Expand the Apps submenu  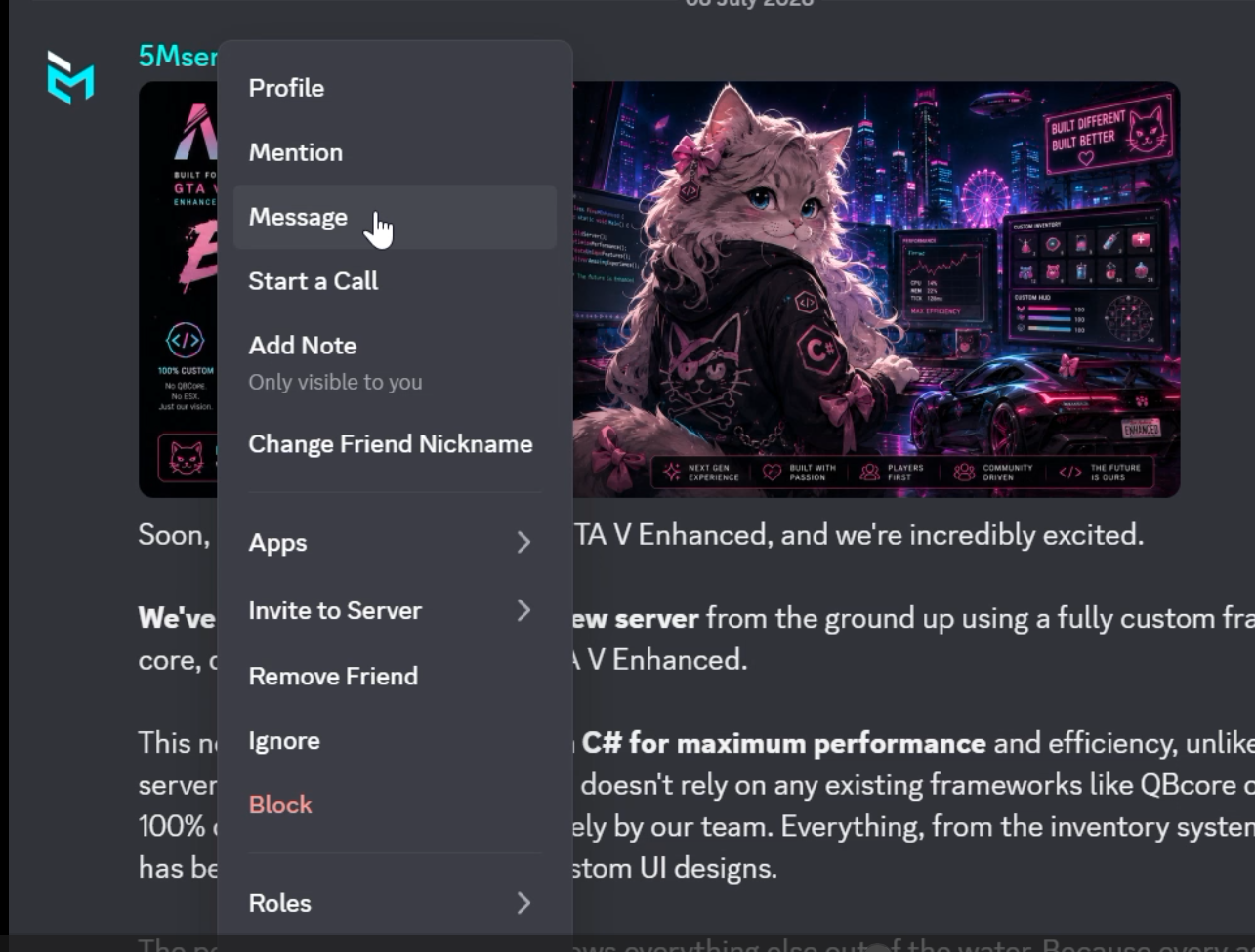point(395,543)
